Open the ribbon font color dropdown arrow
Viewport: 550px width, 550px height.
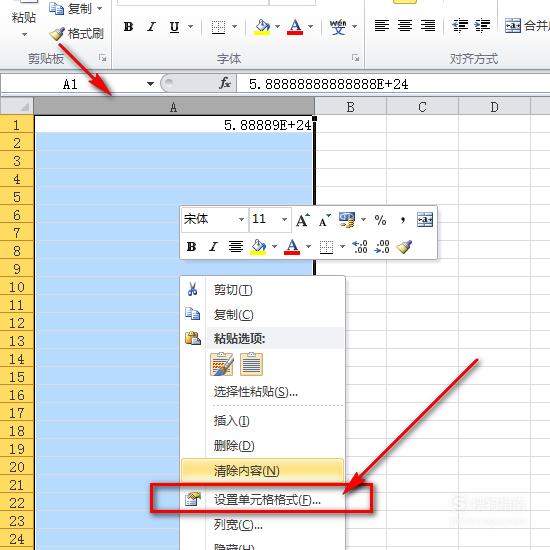point(310,27)
